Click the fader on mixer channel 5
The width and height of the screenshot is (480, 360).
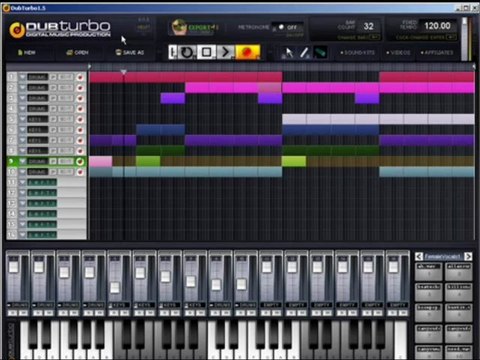click(x=115, y=287)
